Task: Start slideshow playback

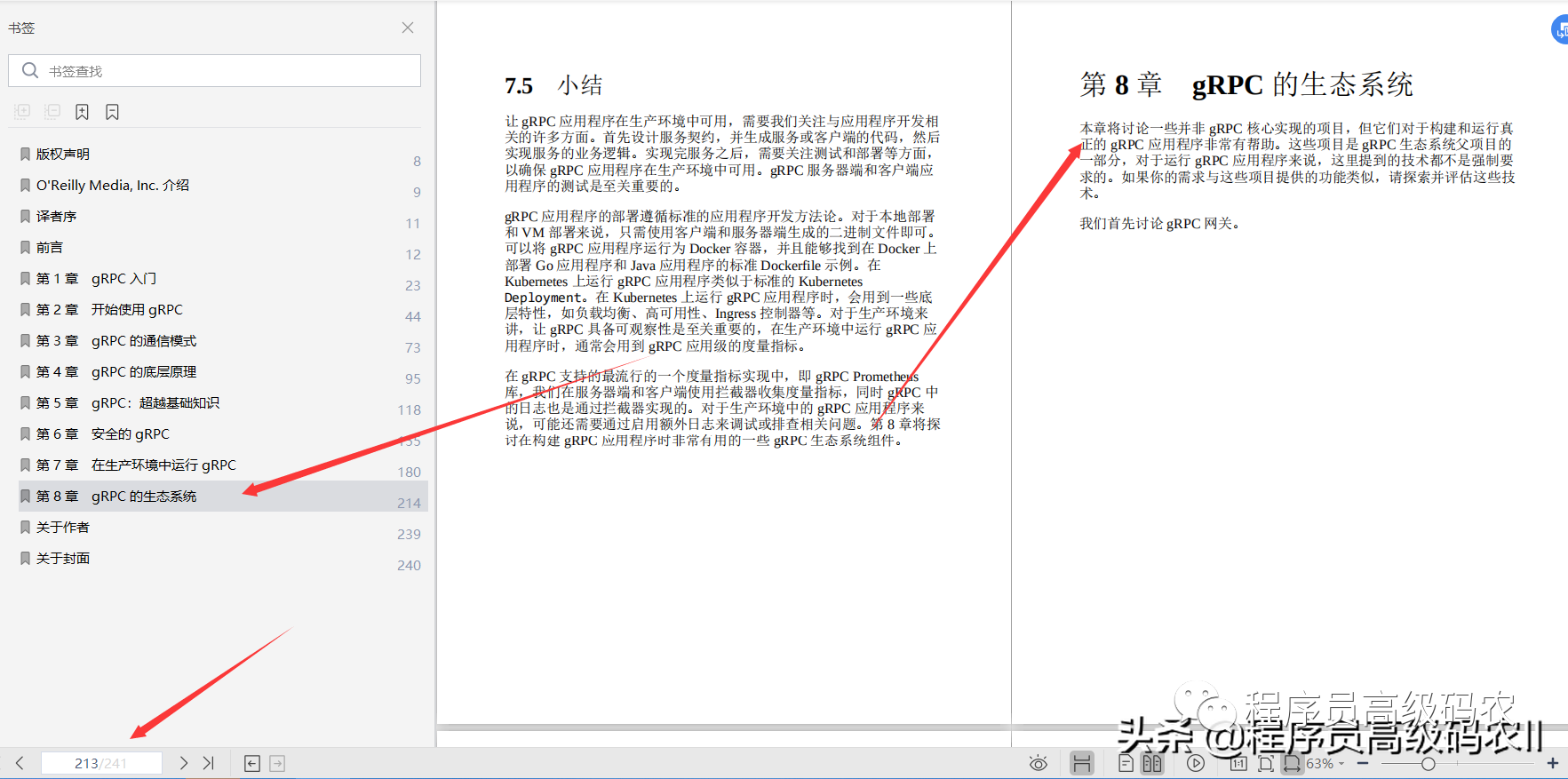Action: 1196,764
